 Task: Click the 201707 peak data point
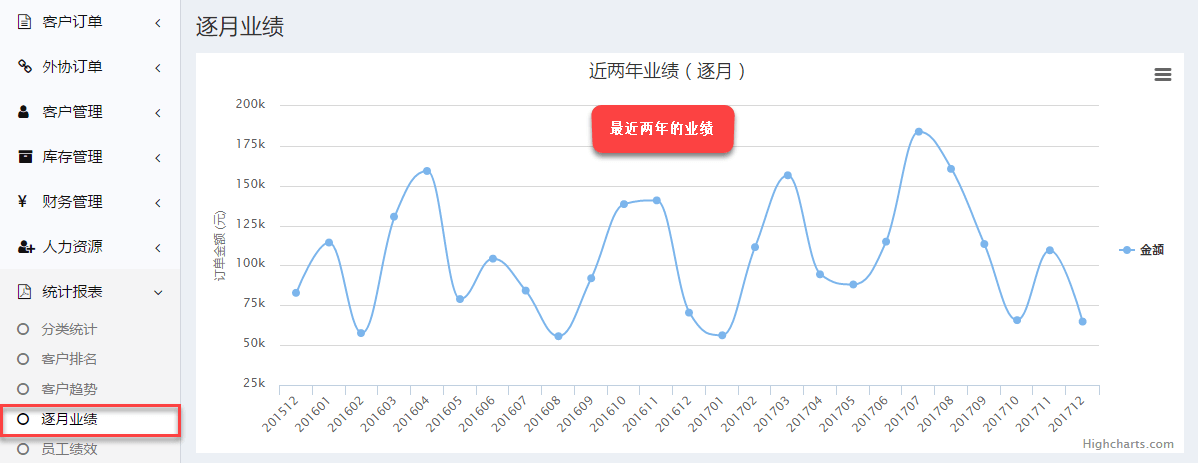[918, 131]
